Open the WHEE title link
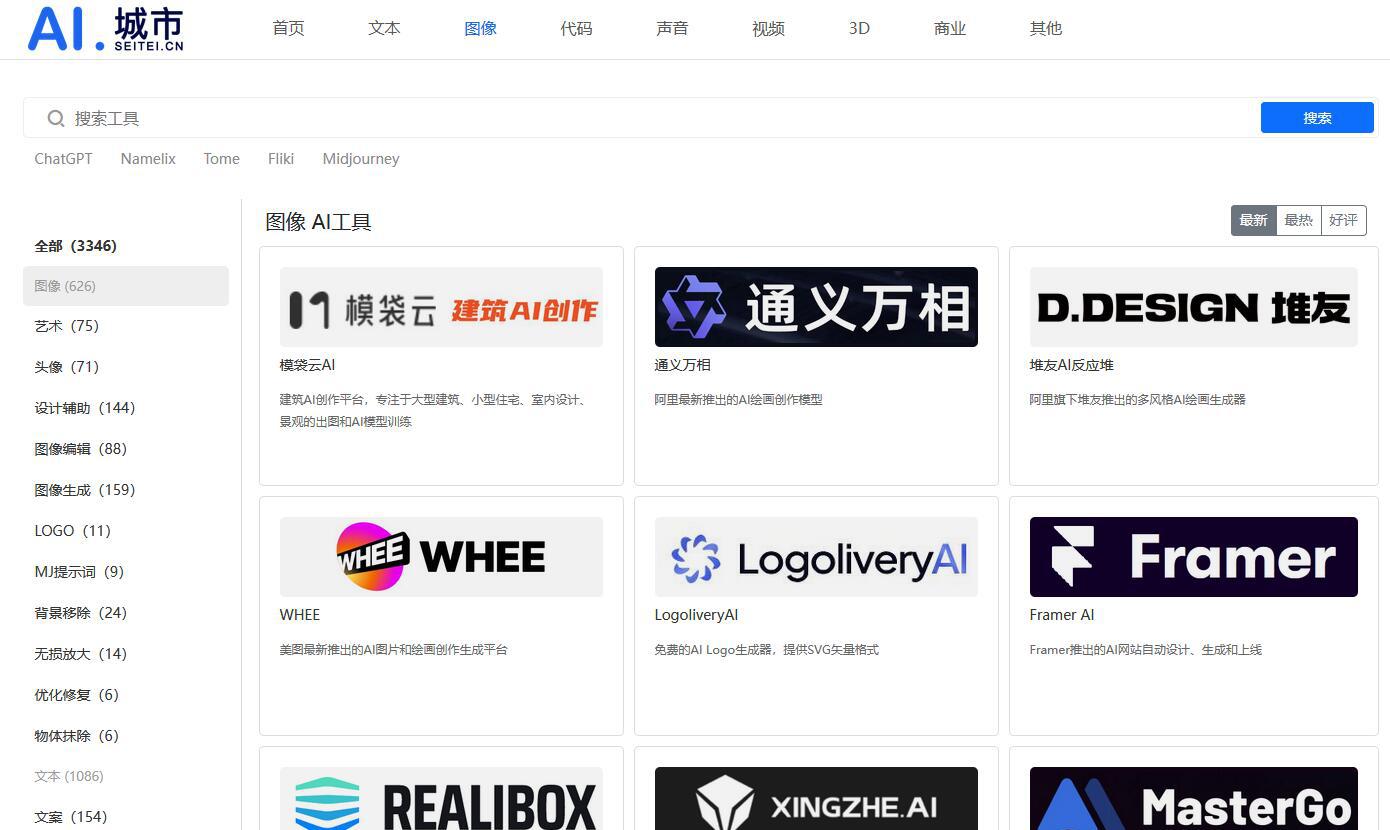 pyautogui.click(x=300, y=615)
